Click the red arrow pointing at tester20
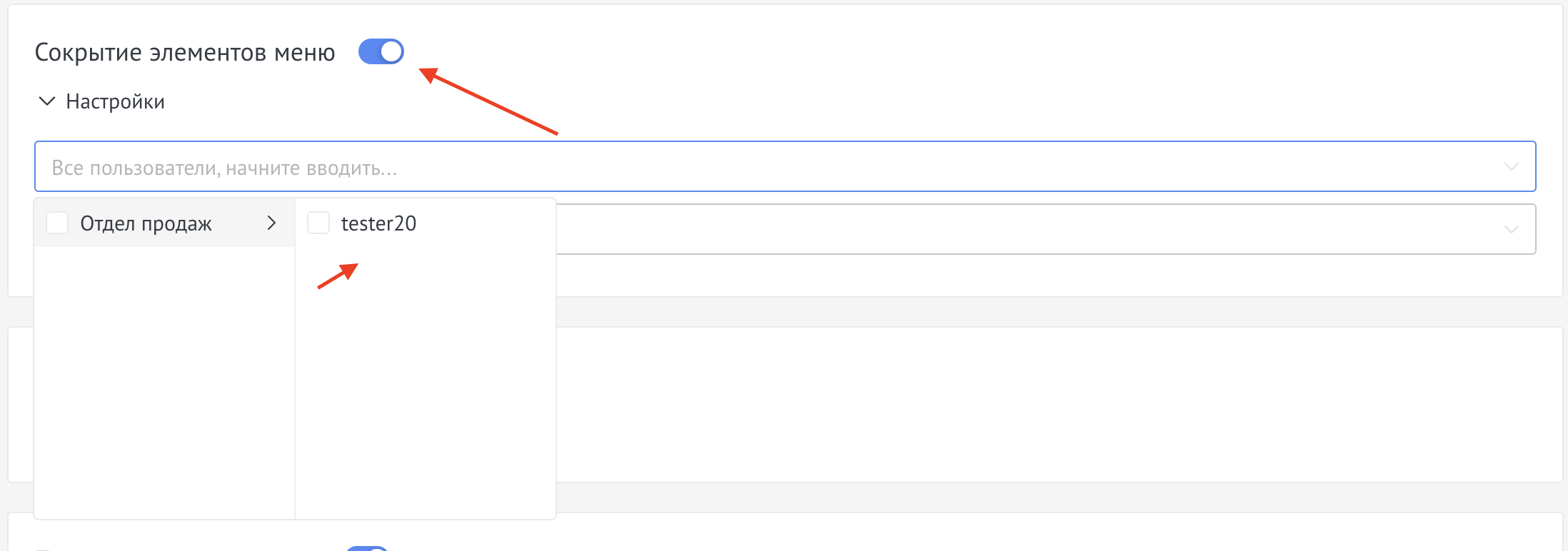Screen dimensions: 1568x551 pos(338,276)
